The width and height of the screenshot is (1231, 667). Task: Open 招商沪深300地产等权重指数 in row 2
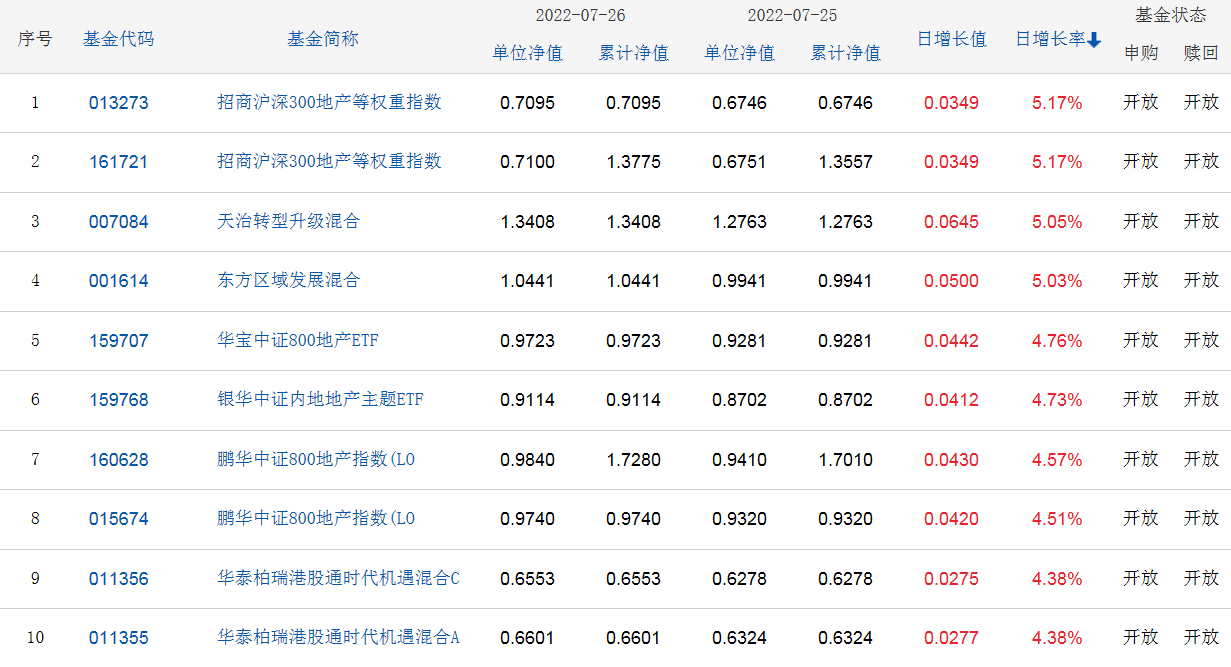329,161
